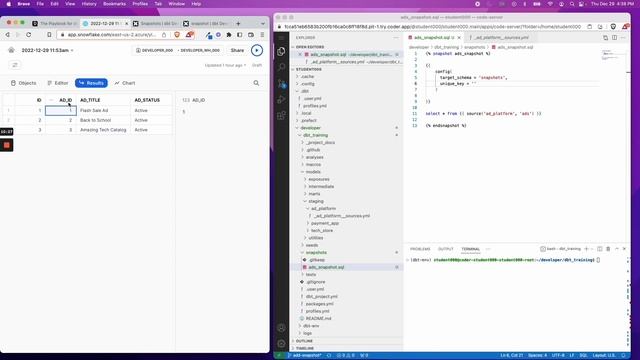Viewport: 640px width, 360px height.
Task: Search the Snowflake results table
Action: tap(256, 83)
